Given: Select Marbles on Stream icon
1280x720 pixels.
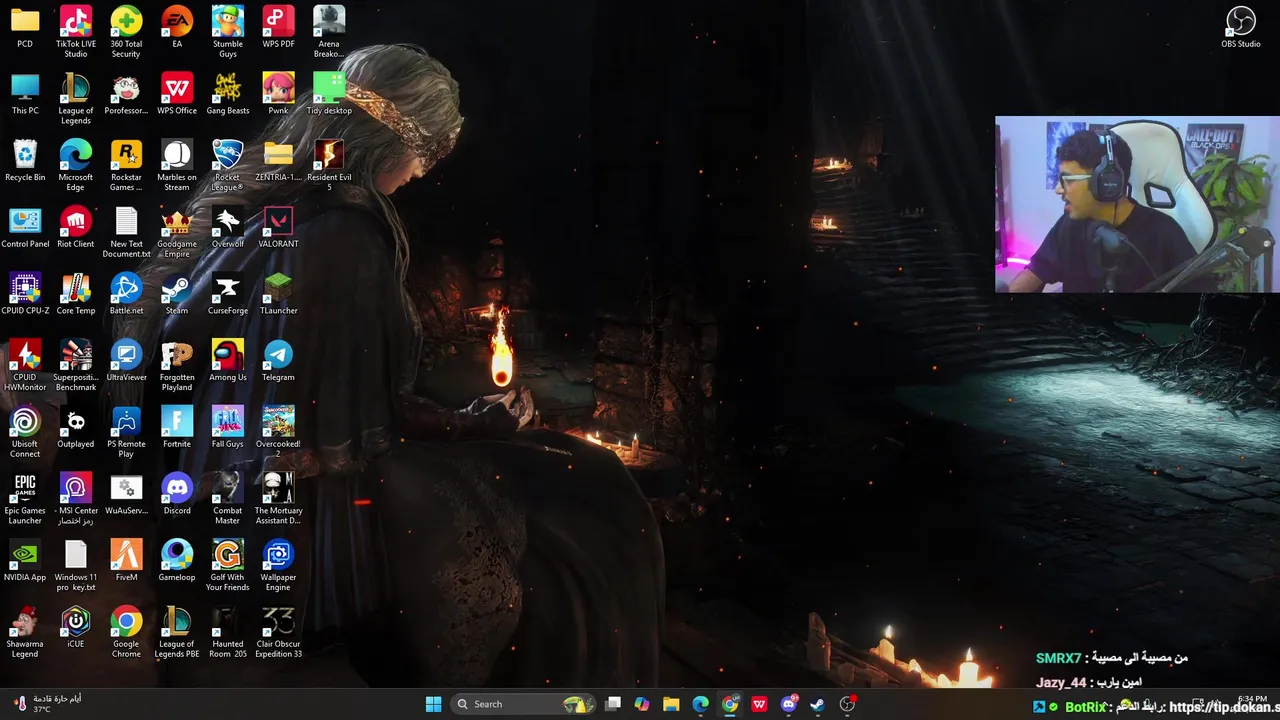Looking at the screenshot, I should 177,165.
